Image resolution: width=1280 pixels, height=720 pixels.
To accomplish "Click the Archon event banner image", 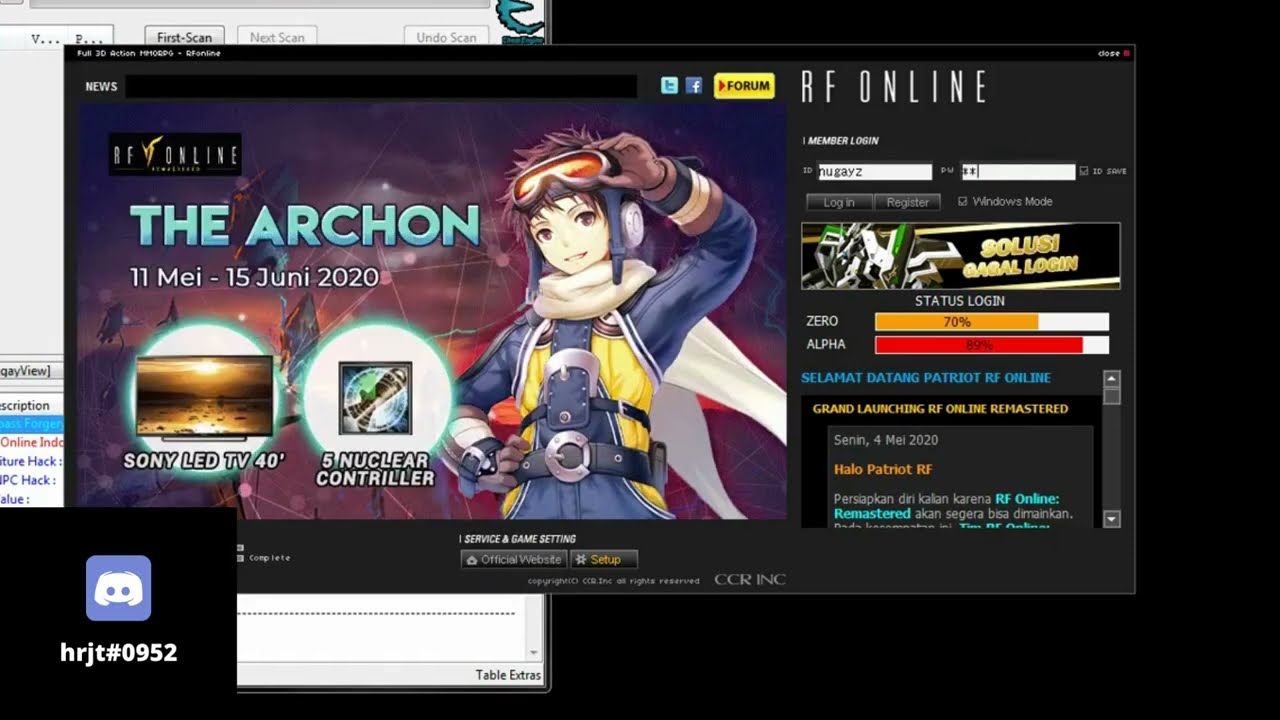I will (x=432, y=311).
